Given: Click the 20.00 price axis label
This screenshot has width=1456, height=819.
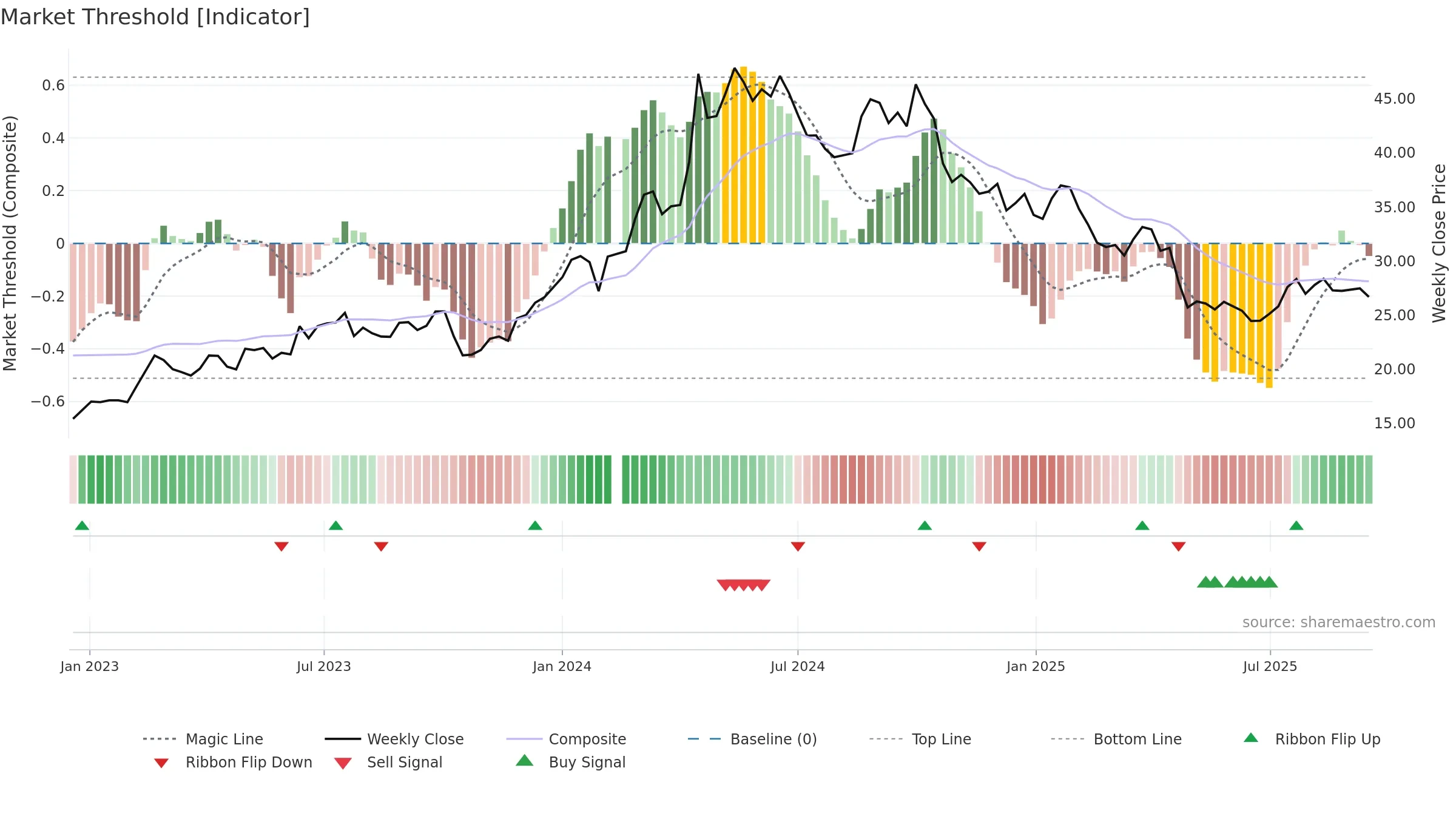Looking at the screenshot, I should (1395, 369).
